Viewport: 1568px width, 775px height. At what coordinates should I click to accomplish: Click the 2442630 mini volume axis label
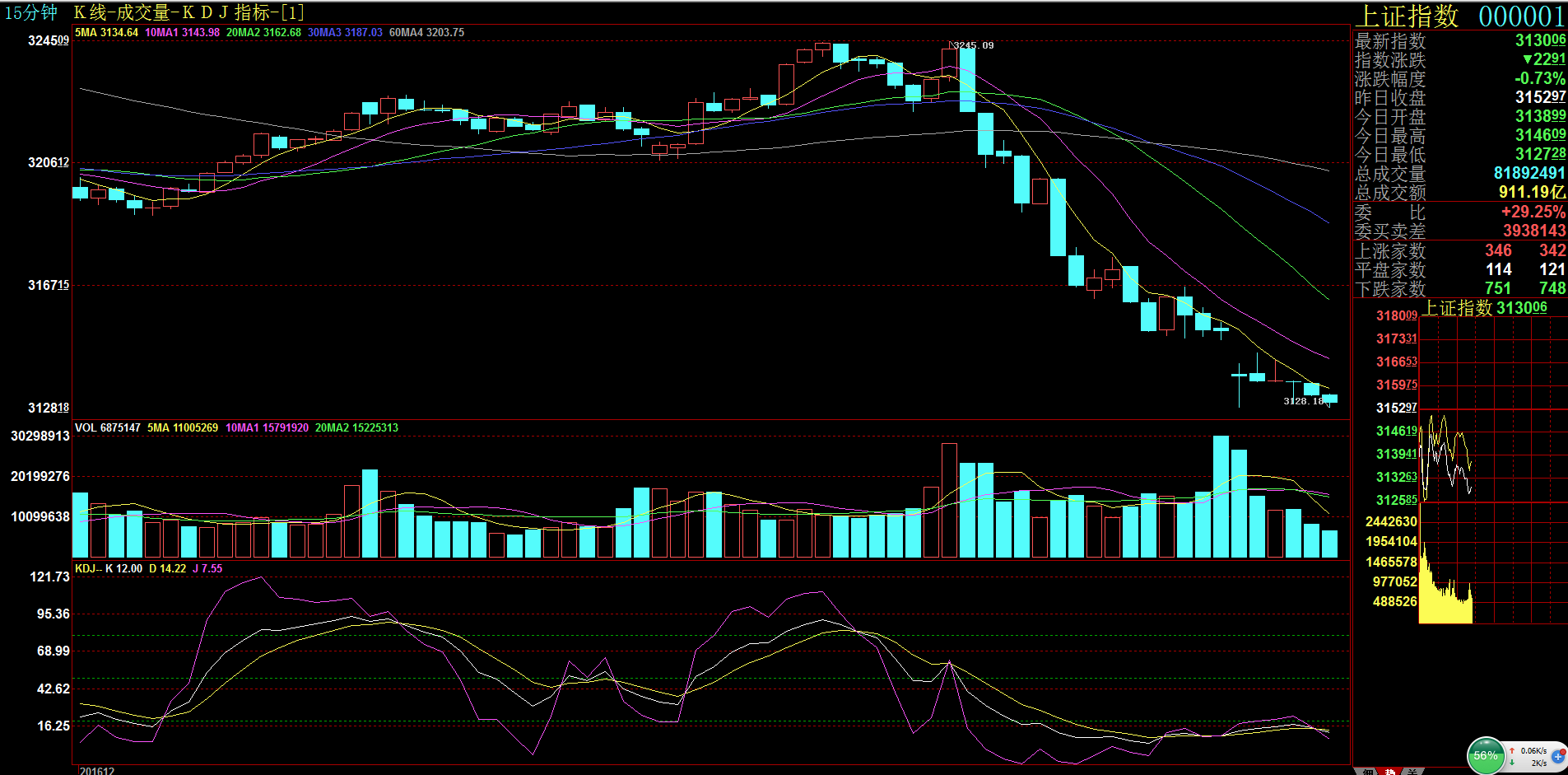tap(1391, 522)
